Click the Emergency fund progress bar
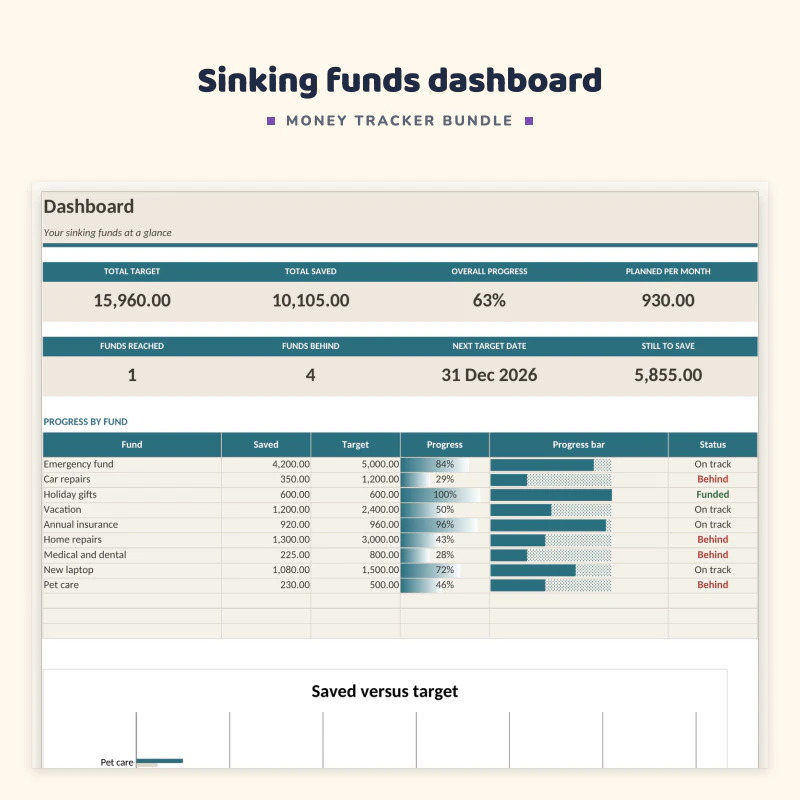800x800 pixels. pyautogui.click(x=551, y=465)
